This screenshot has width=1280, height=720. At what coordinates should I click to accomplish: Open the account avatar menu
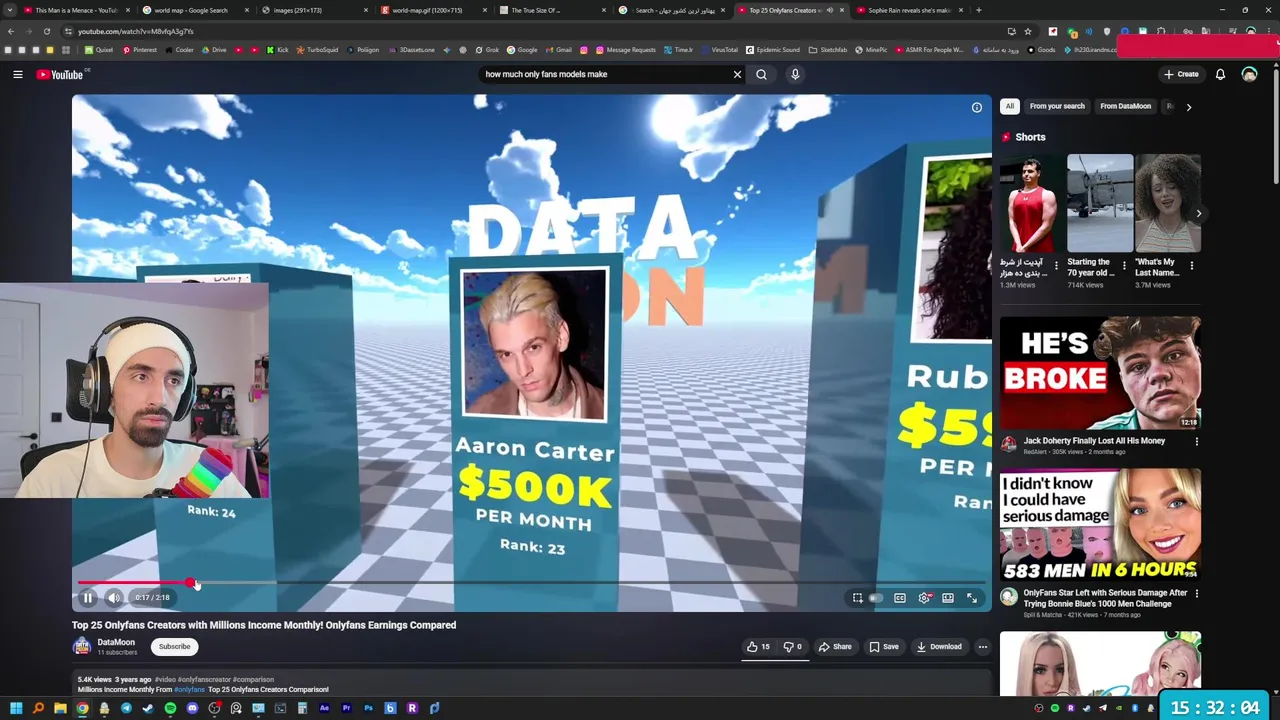1249,74
